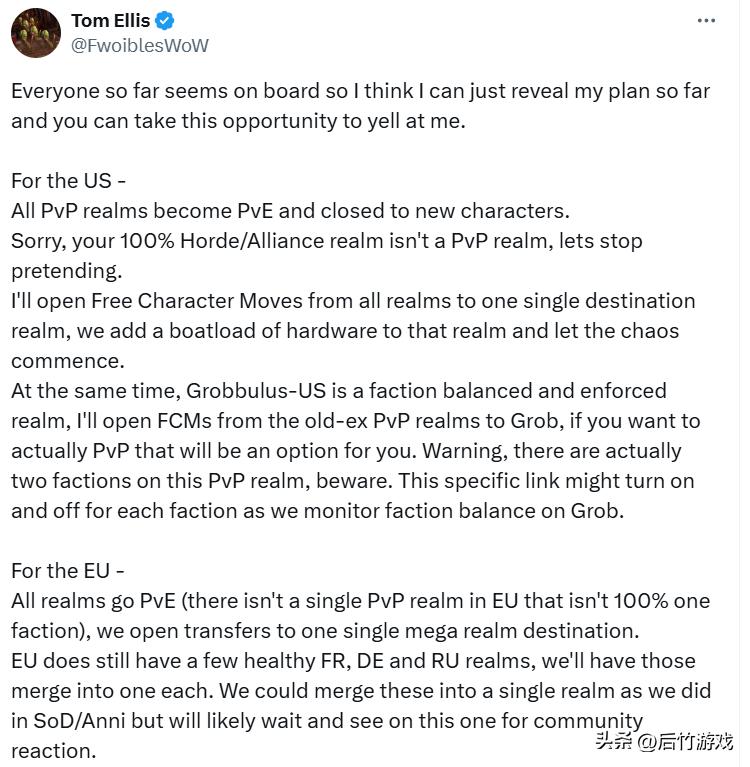Click the 头条 @后竹游戏 watermark
This screenshot has height=767, width=750.
pyautogui.click(x=664, y=741)
